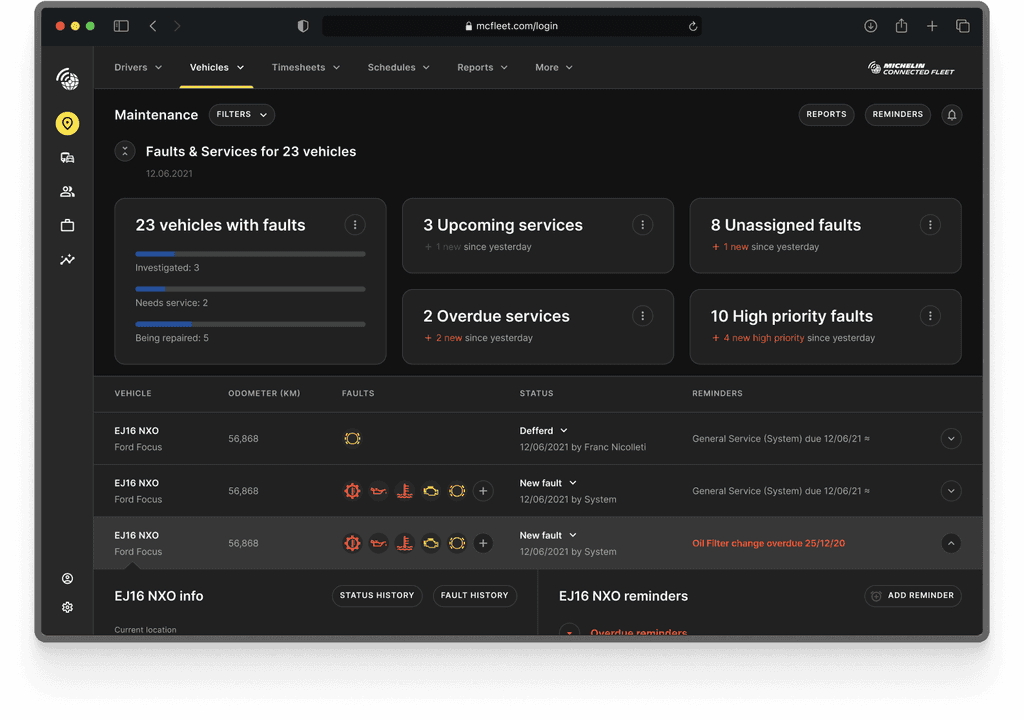Open options menu on Overdue services card
The width and height of the screenshot is (1024, 720).
click(643, 316)
